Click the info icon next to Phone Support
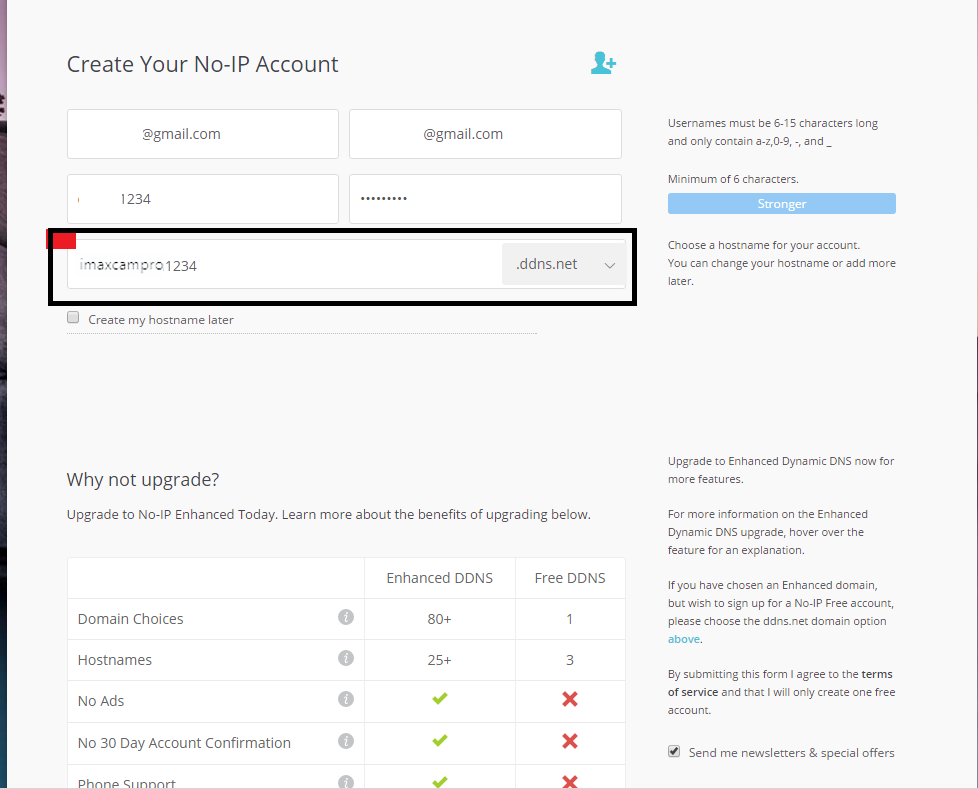This screenshot has height=789, width=978. click(346, 782)
